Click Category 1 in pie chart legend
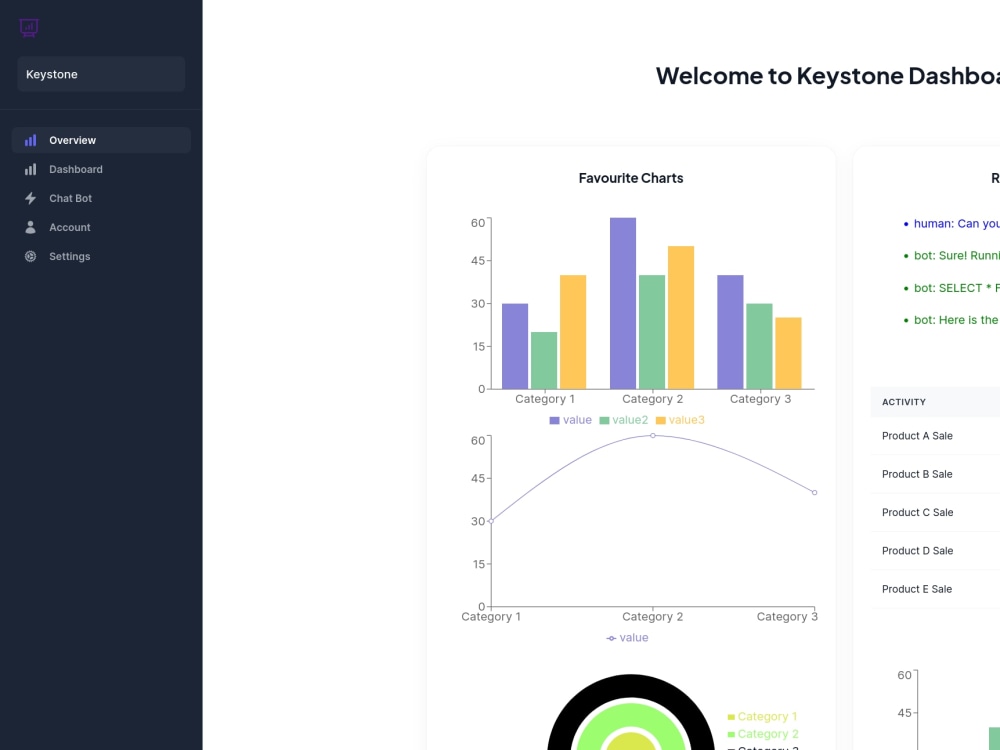 point(762,717)
